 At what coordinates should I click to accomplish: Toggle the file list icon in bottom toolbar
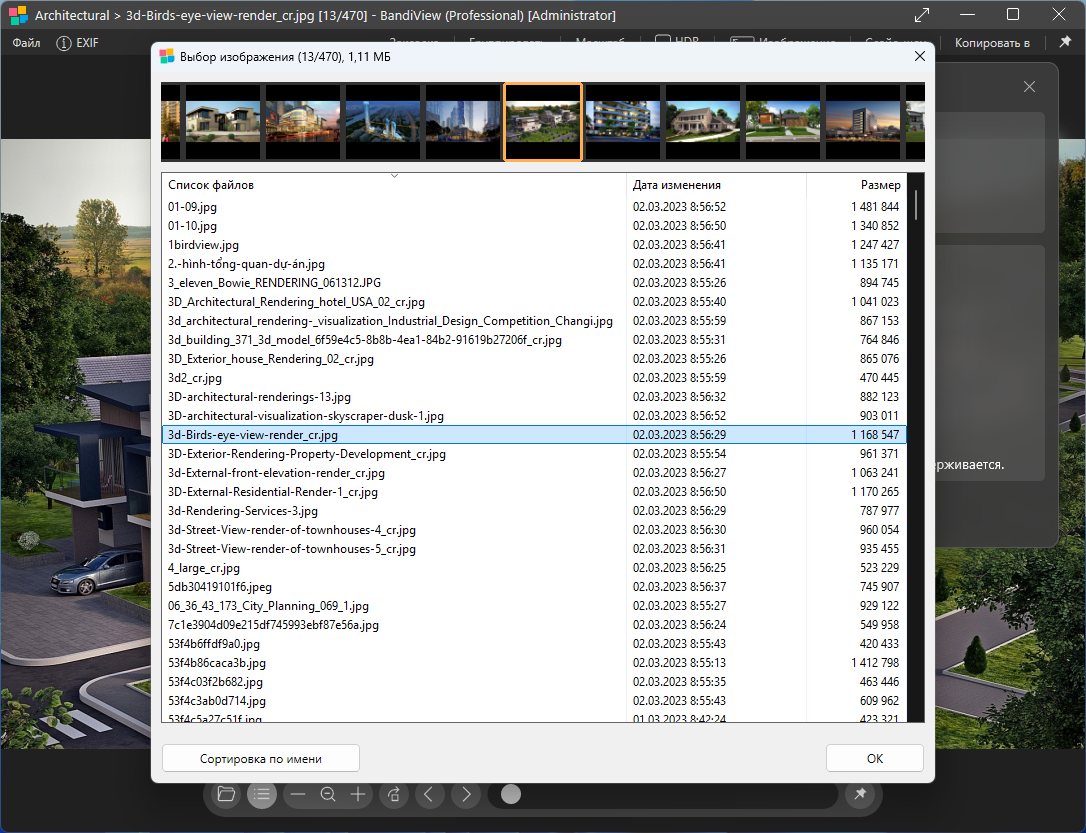click(x=262, y=794)
